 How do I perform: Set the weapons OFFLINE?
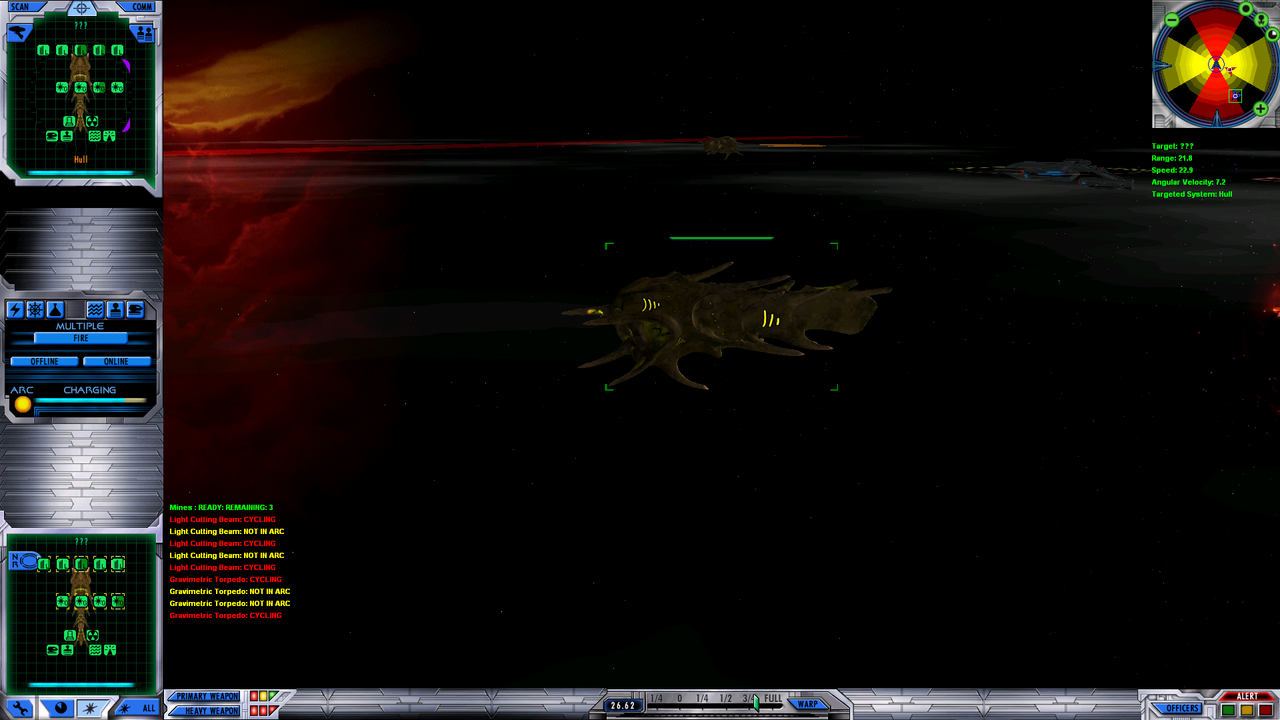45,361
